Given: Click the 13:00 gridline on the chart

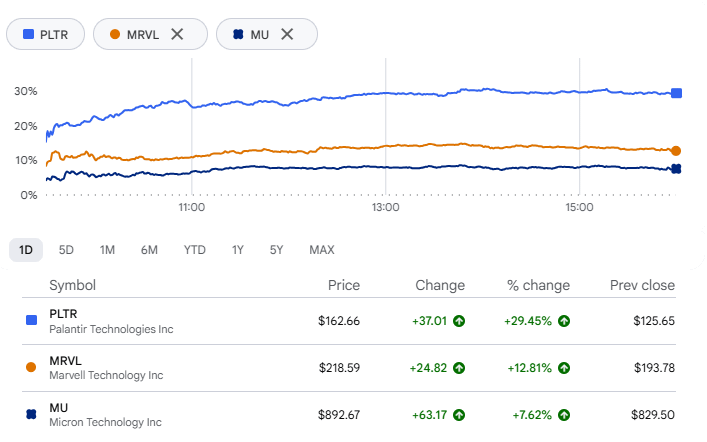Looking at the screenshot, I should coord(386,127).
